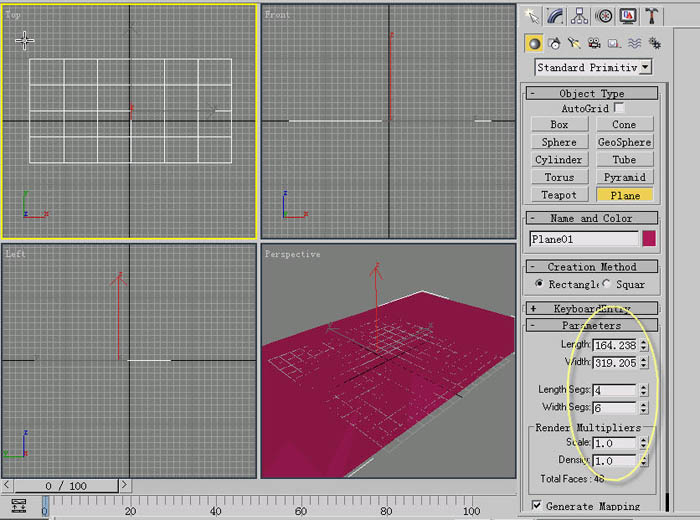Image resolution: width=700 pixels, height=520 pixels.
Task: Select the Square creation radio button
Action: [606, 284]
